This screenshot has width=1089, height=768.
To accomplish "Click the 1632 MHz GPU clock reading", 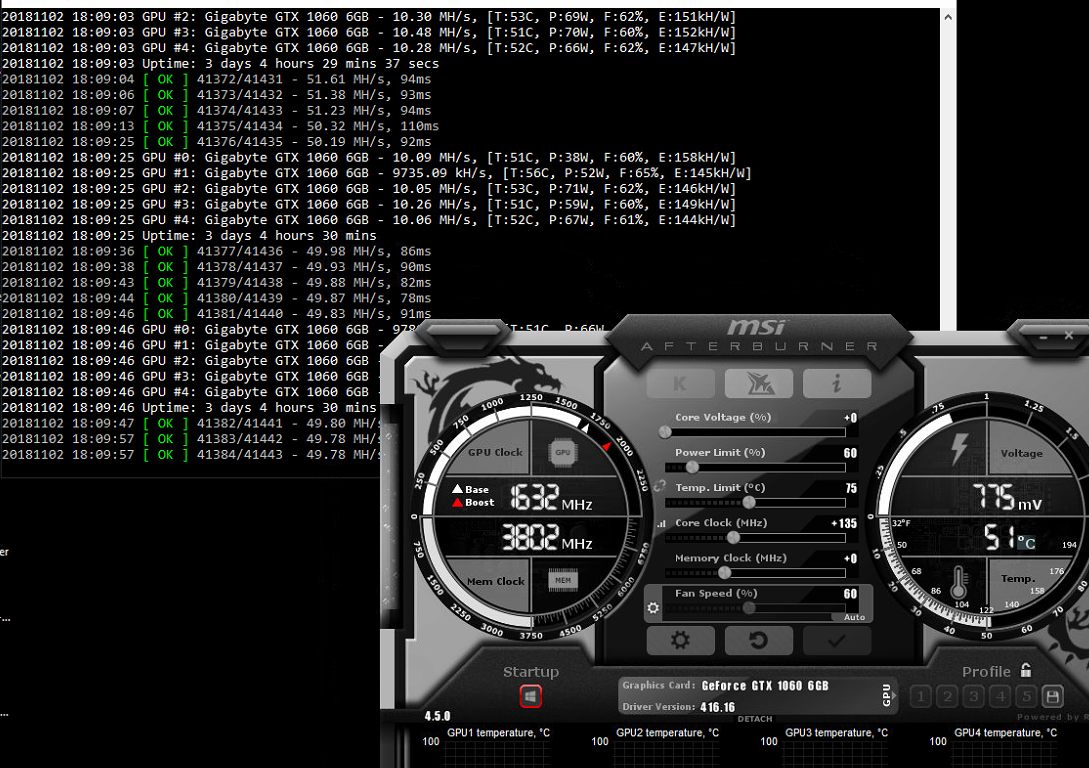I will 551,498.
